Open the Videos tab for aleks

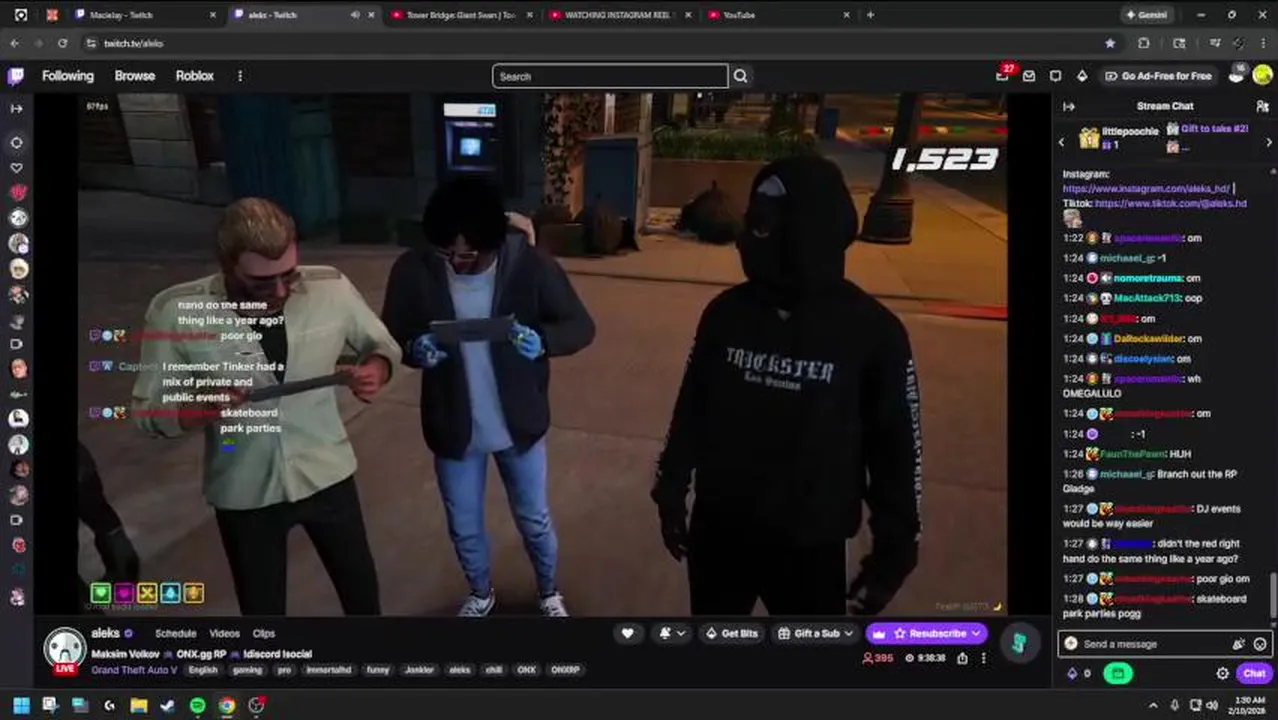coord(224,633)
